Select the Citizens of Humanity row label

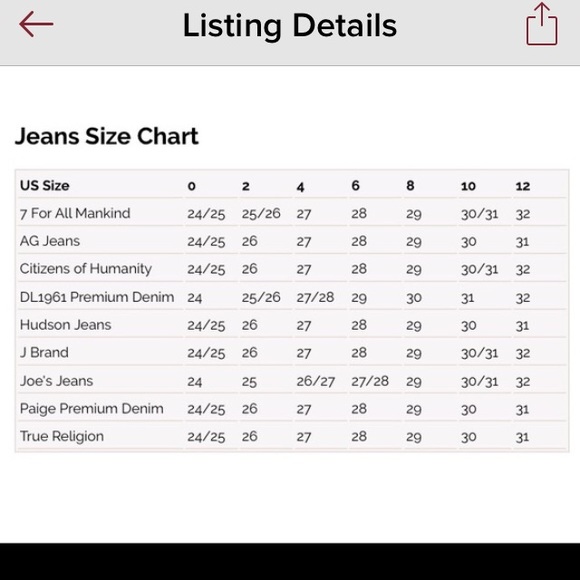pyautogui.click(x=85, y=269)
